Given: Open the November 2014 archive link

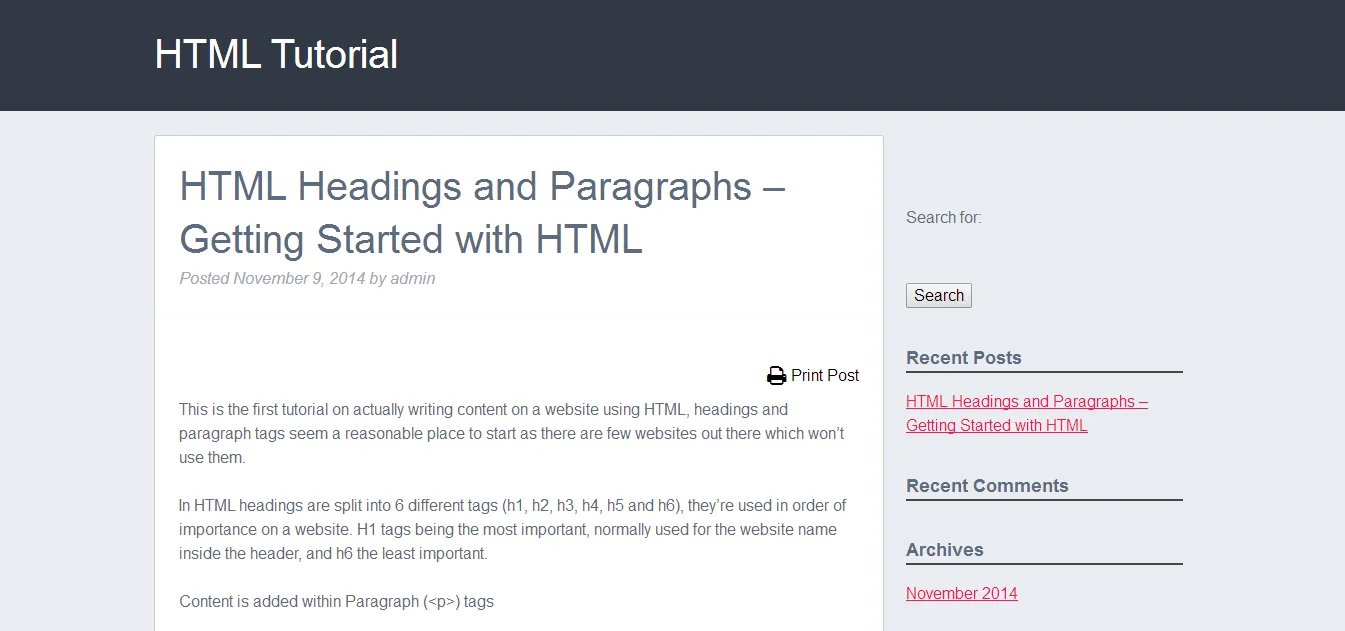Looking at the screenshot, I should point(962,593).
